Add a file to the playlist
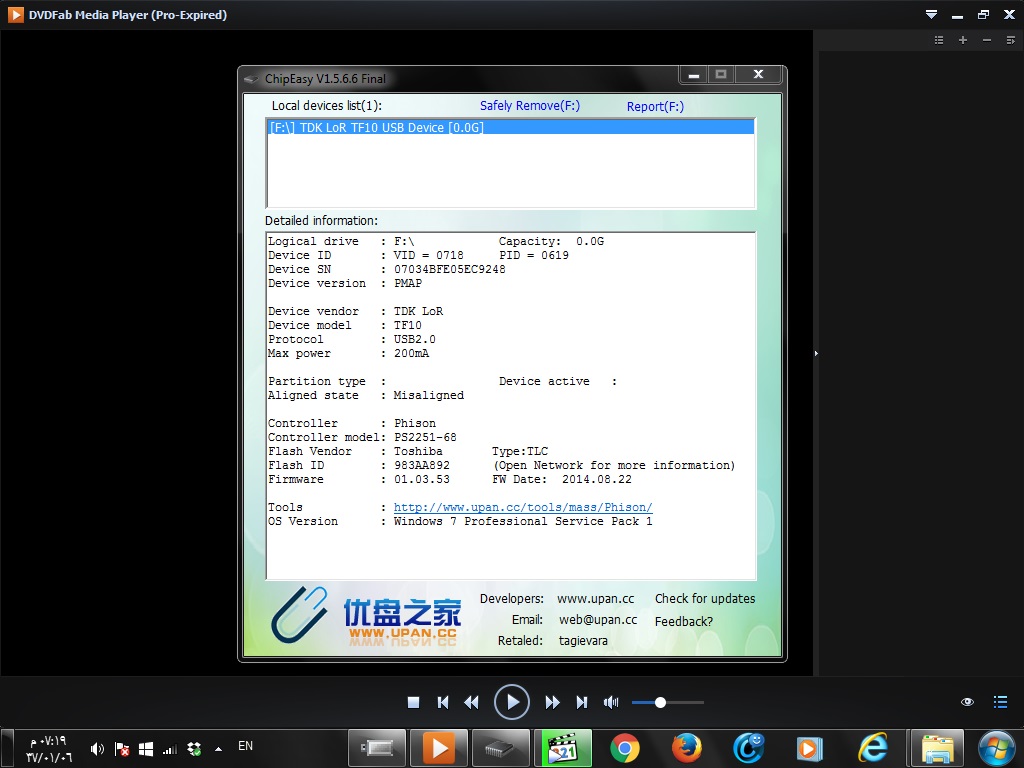The height and width of the screenshot is (768, 1024). pos(963,40)
